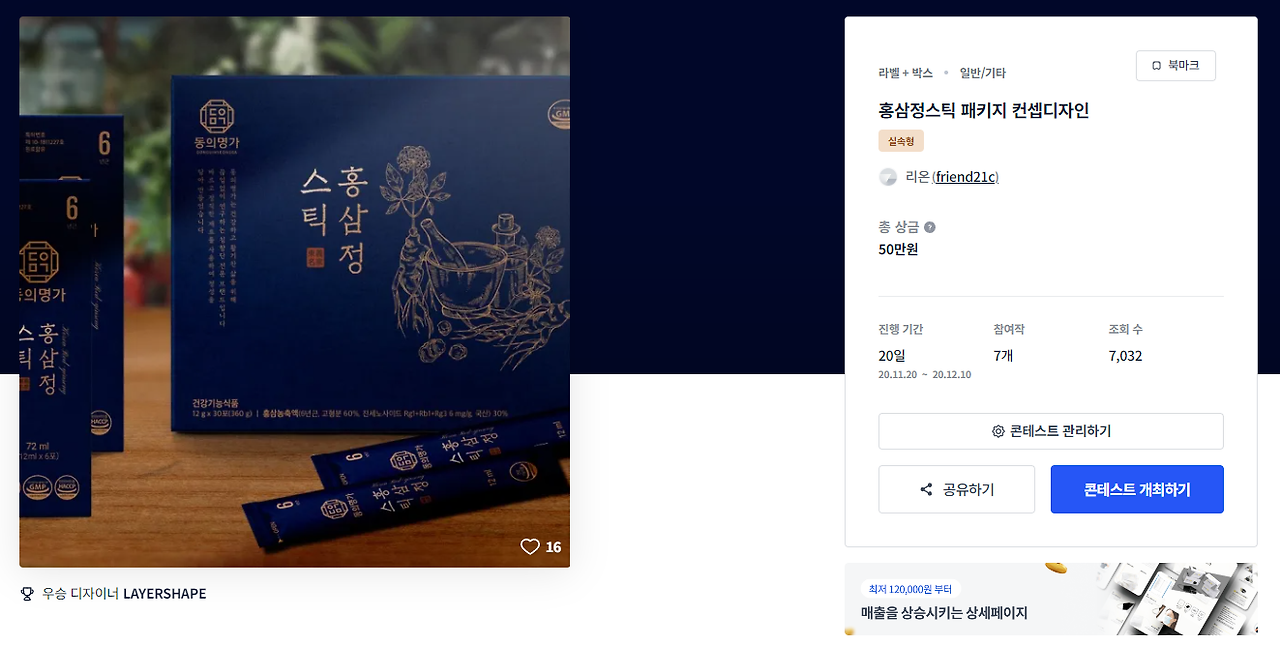1280x645 pixels.
Task: Open winning designer LAYERSHAPE link
Action: click(164, 594)
